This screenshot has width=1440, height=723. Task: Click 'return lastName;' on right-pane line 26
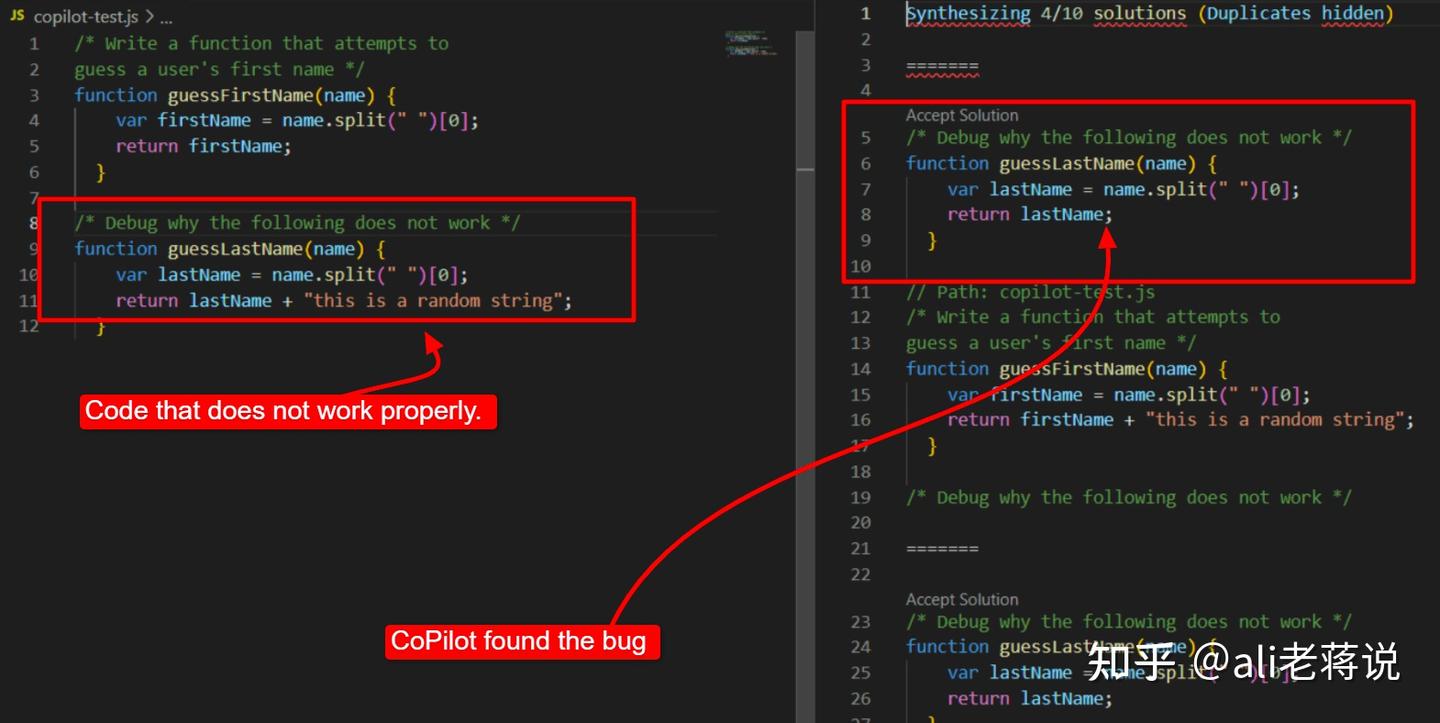(x=1030, y=699)
